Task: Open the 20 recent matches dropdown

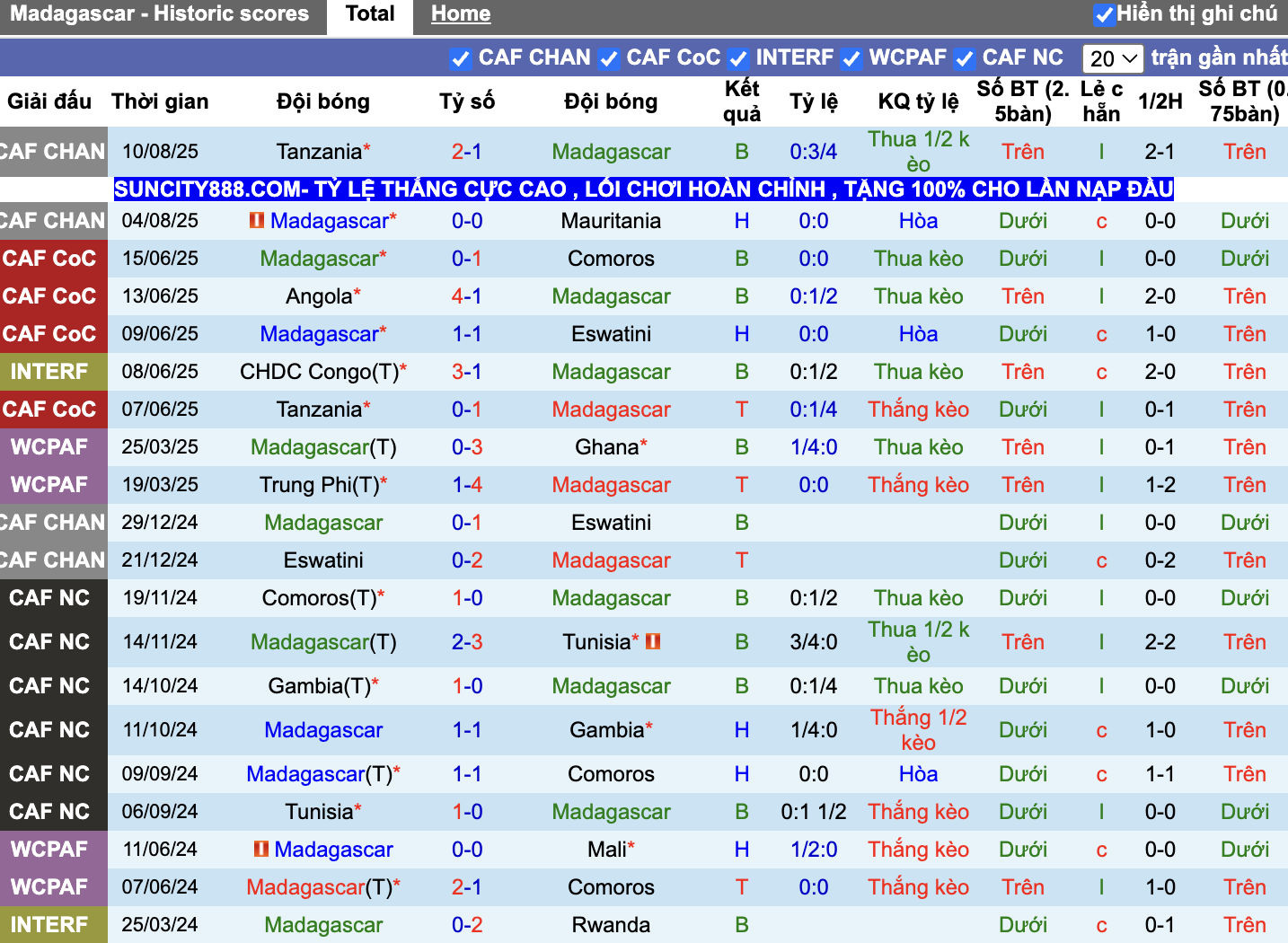Action: [x=1113, y=59]
